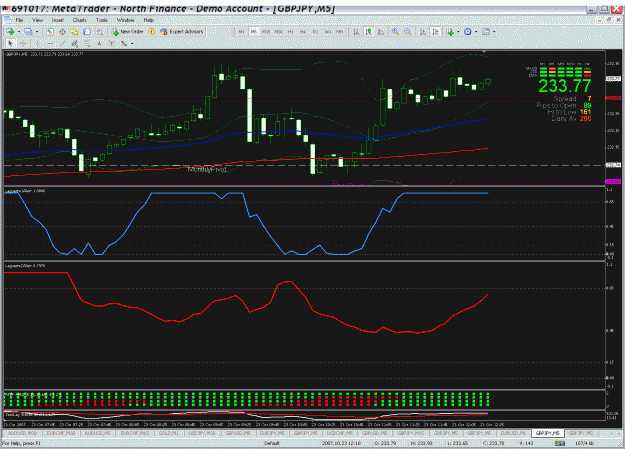This screenshot has height=449, width=625.
Task: Toggle the Expert Advisors button
Action: coord(182,32)
